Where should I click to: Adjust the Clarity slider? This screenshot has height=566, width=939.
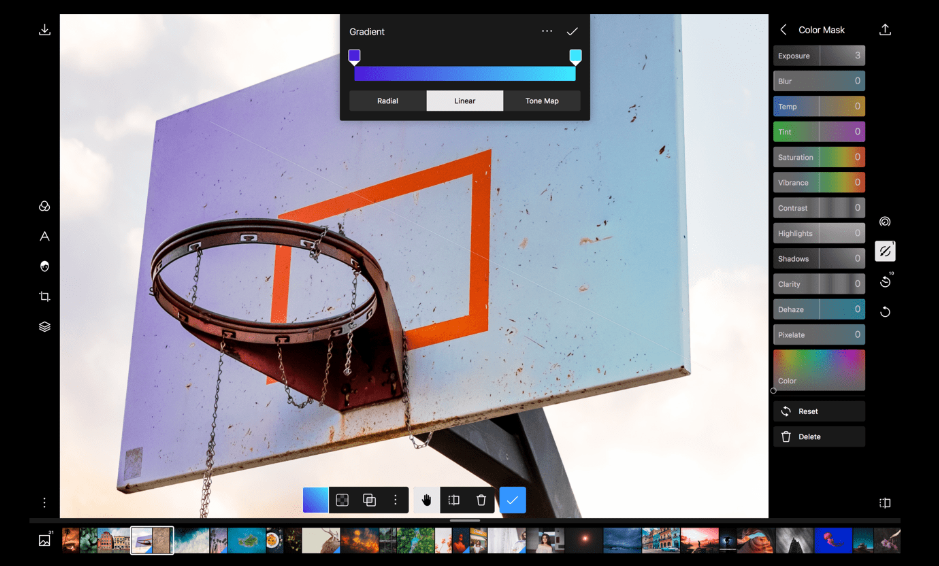pos(819,284)
